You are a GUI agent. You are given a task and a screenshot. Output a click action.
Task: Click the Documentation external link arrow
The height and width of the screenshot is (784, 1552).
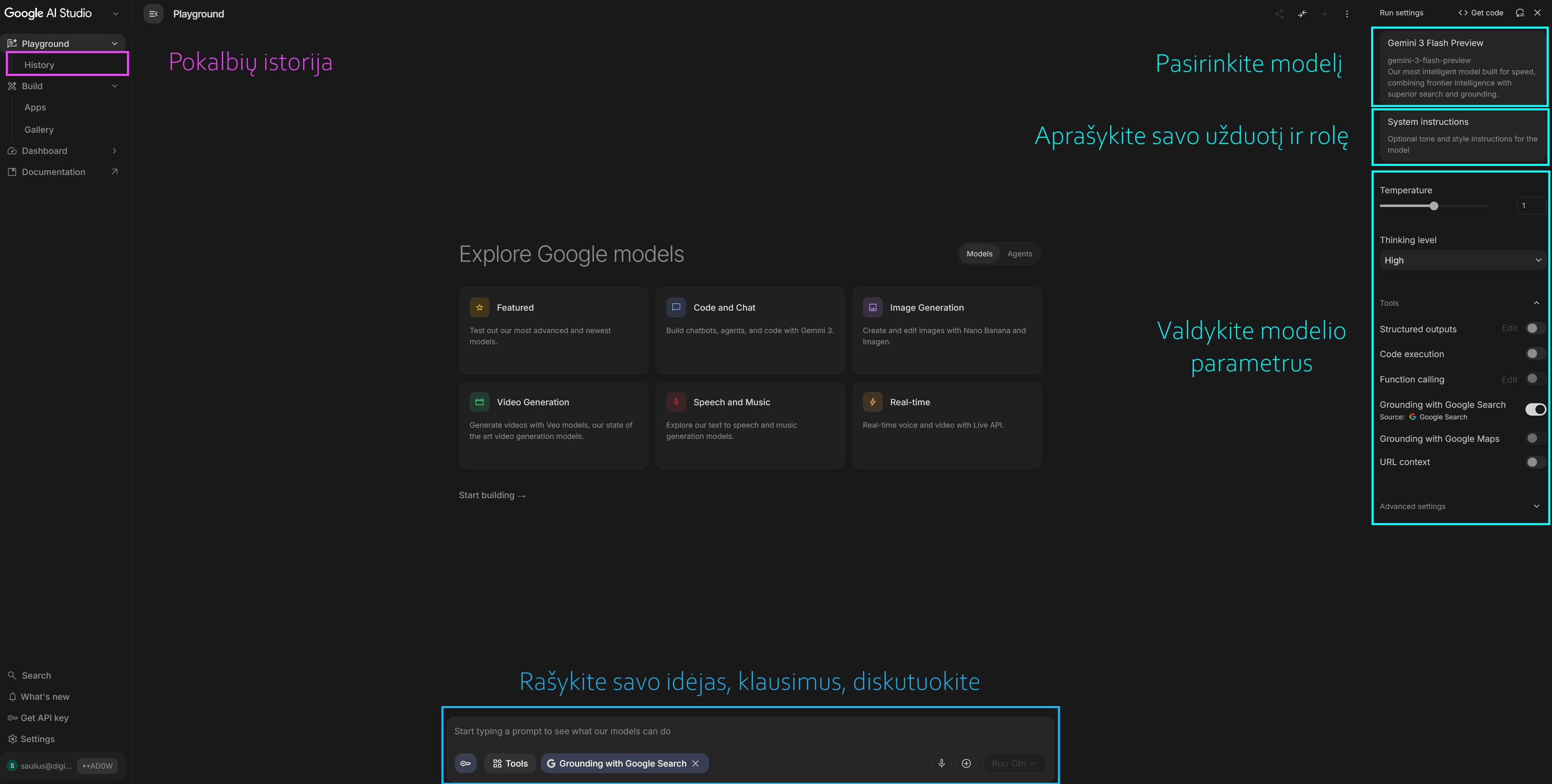[115, 172]
